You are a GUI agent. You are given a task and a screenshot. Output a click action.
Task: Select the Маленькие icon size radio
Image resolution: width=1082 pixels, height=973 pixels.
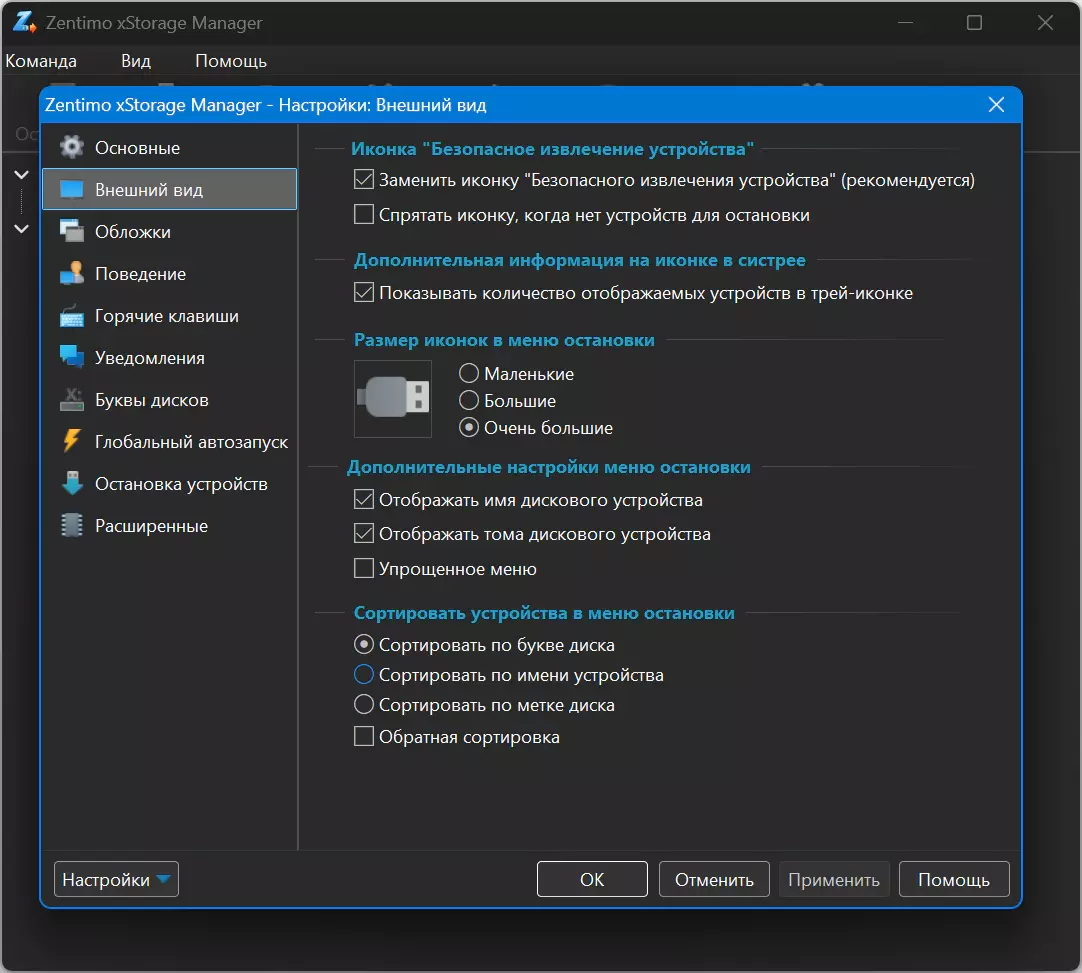[x=469, y=373]
